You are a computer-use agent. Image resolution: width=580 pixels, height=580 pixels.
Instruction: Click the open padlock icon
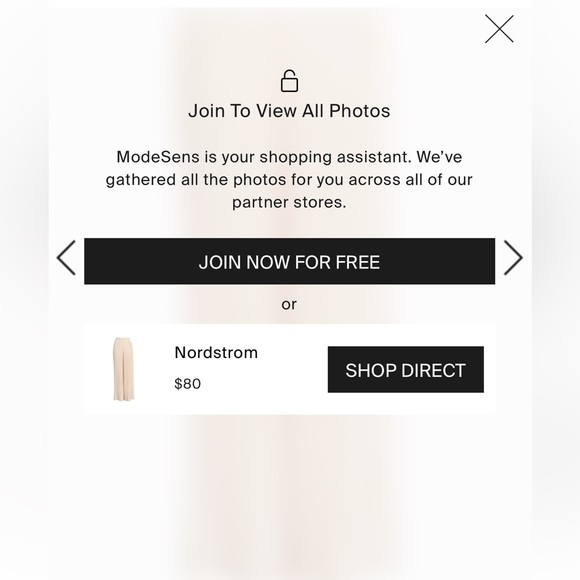[x=289, y=81]
